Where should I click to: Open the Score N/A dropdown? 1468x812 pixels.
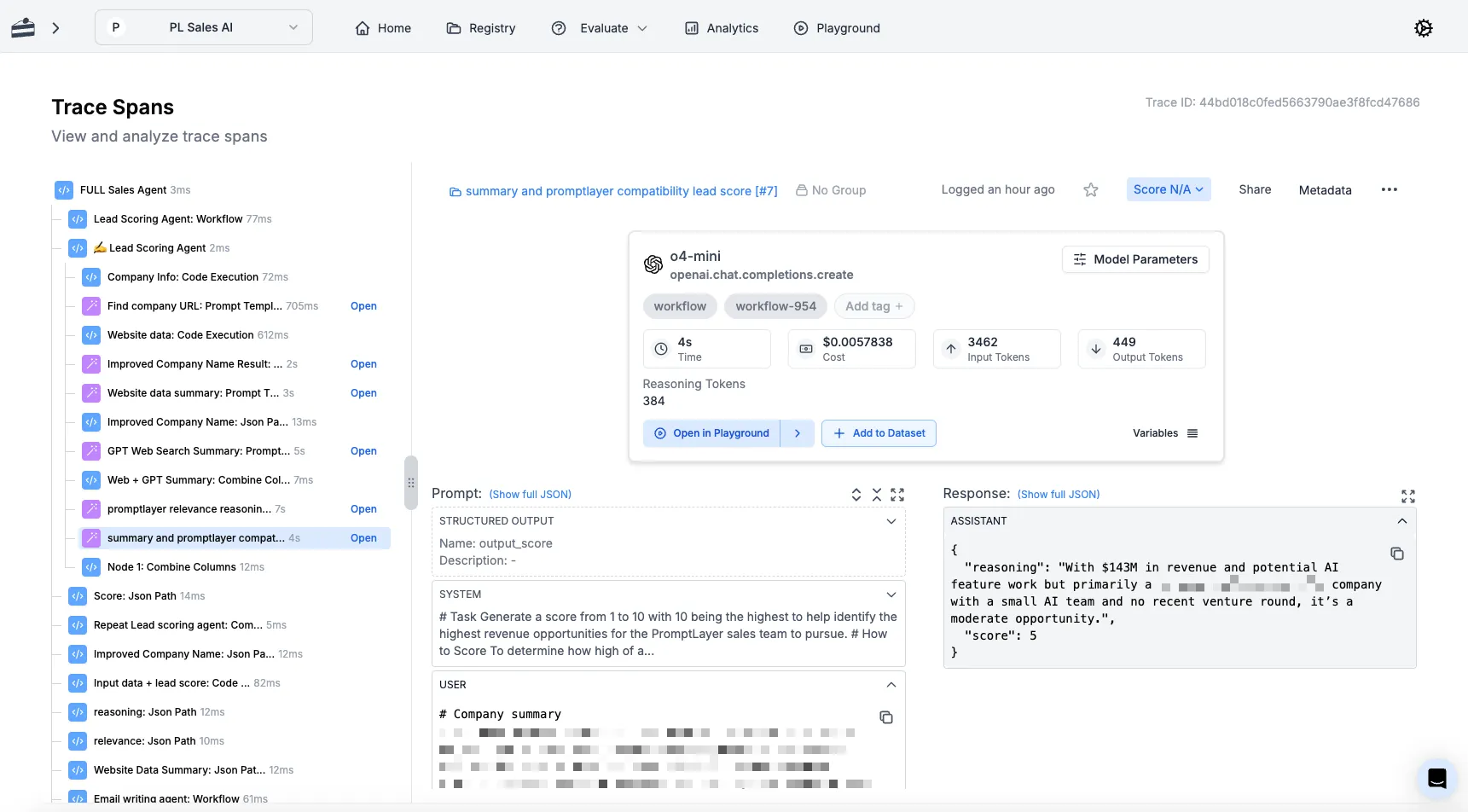point(1167,189)
